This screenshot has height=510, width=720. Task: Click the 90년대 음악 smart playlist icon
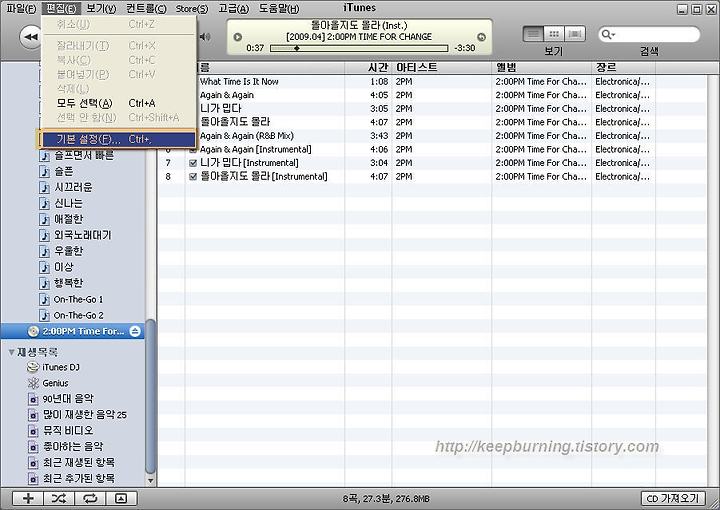click(33, 399)
